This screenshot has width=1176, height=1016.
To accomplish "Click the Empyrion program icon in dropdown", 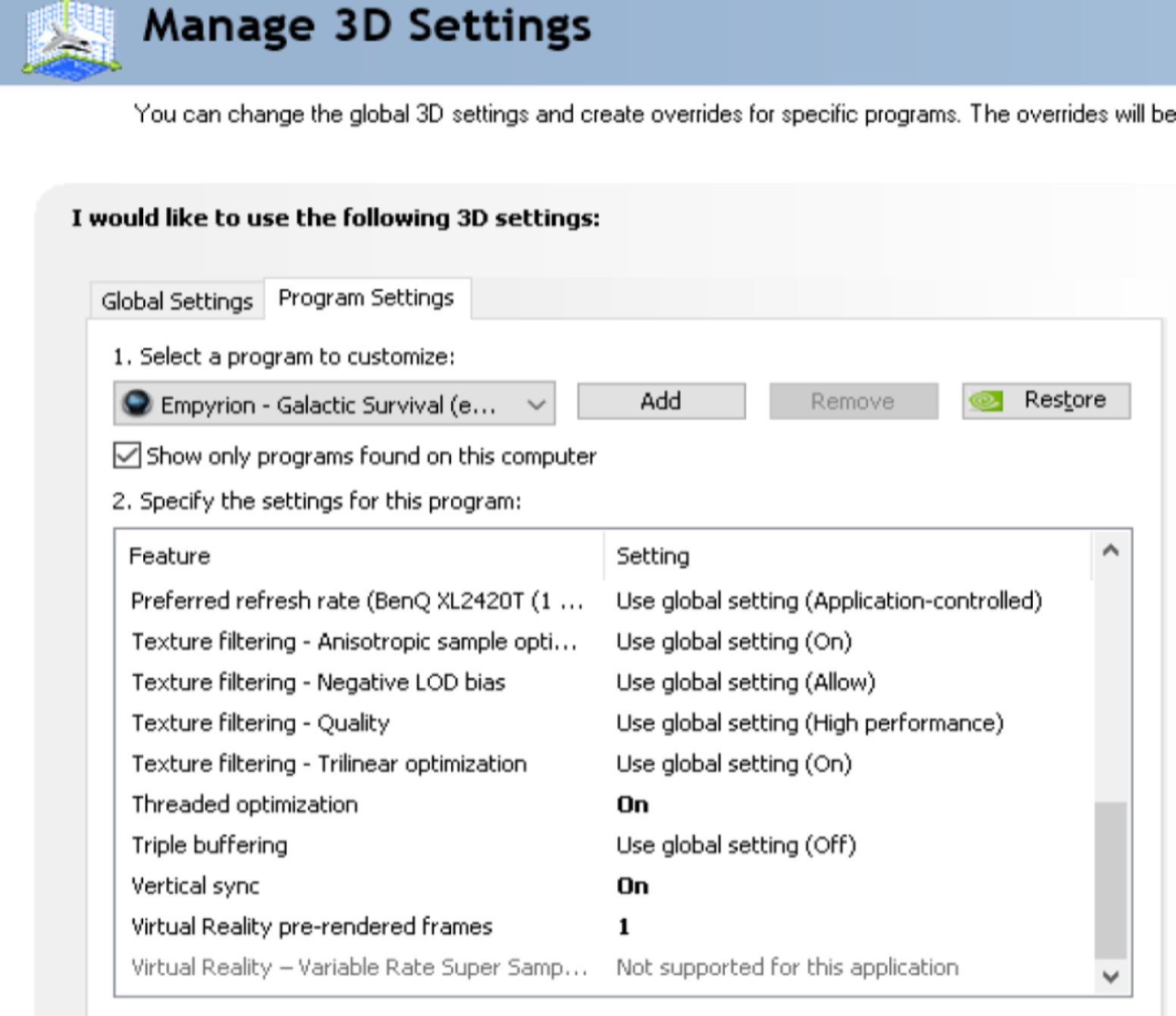I will pos(137,403).
